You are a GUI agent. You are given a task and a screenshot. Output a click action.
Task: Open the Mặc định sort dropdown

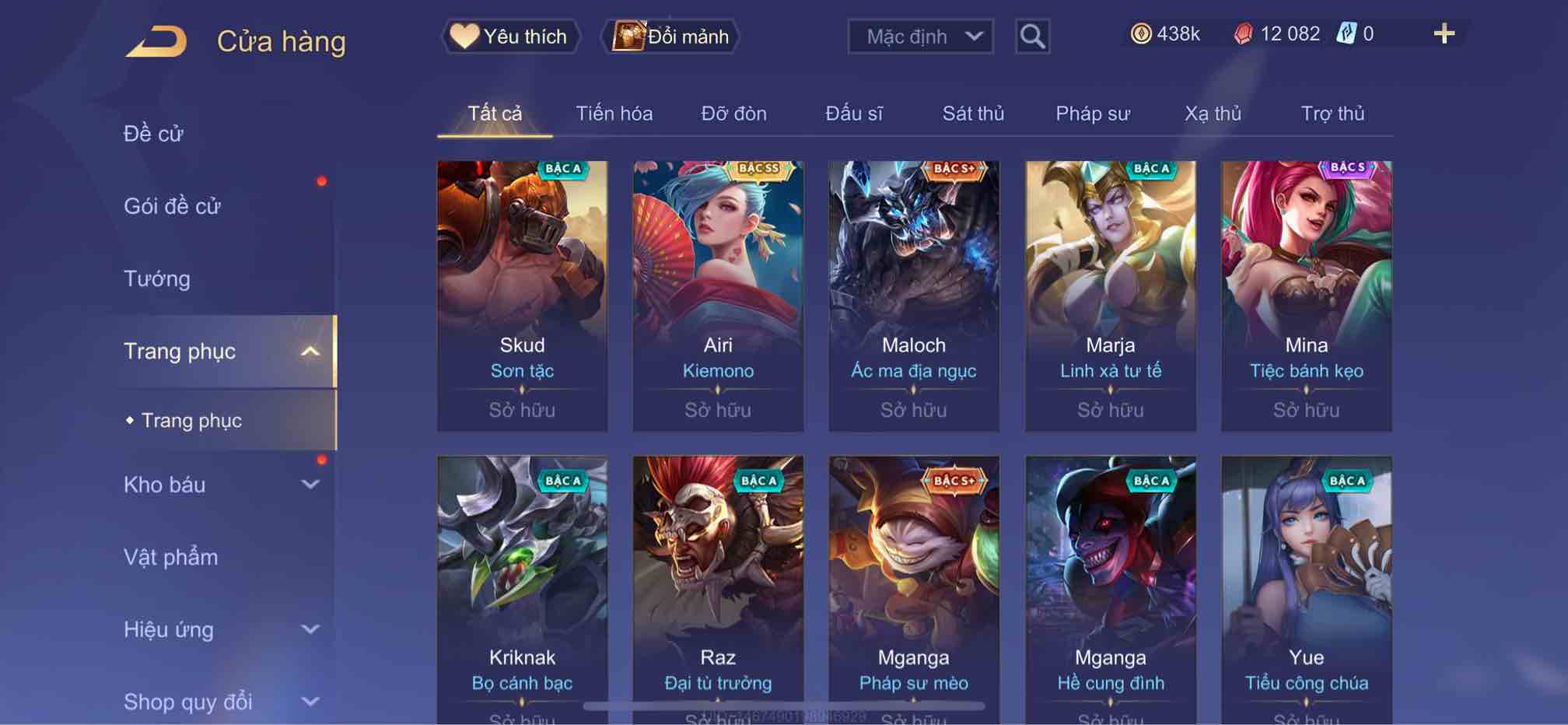pyautogui.click(x=920, y=37)
